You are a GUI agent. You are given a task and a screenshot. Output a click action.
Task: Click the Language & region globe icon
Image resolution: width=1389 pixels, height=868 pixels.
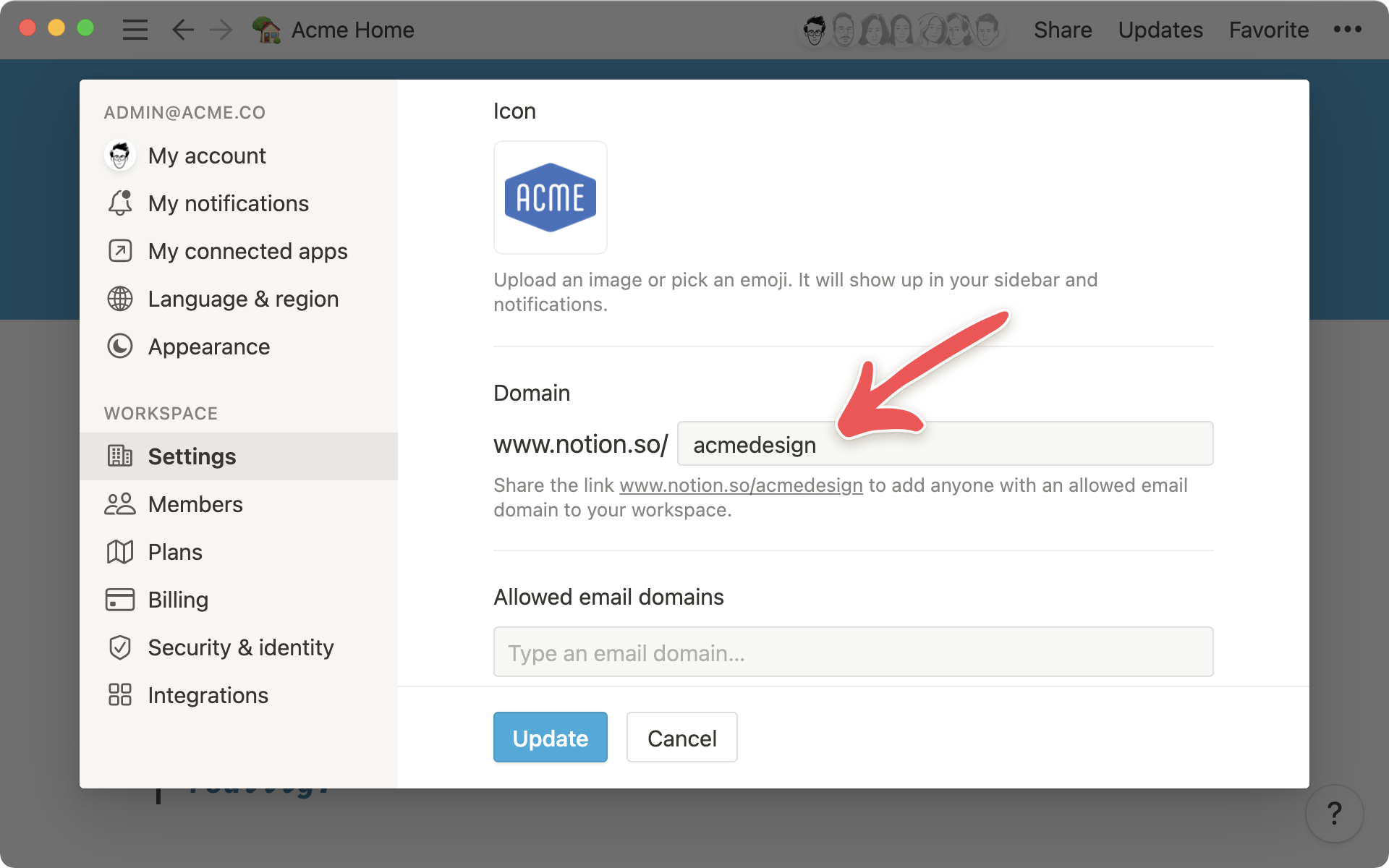click(x=120, y=298)
